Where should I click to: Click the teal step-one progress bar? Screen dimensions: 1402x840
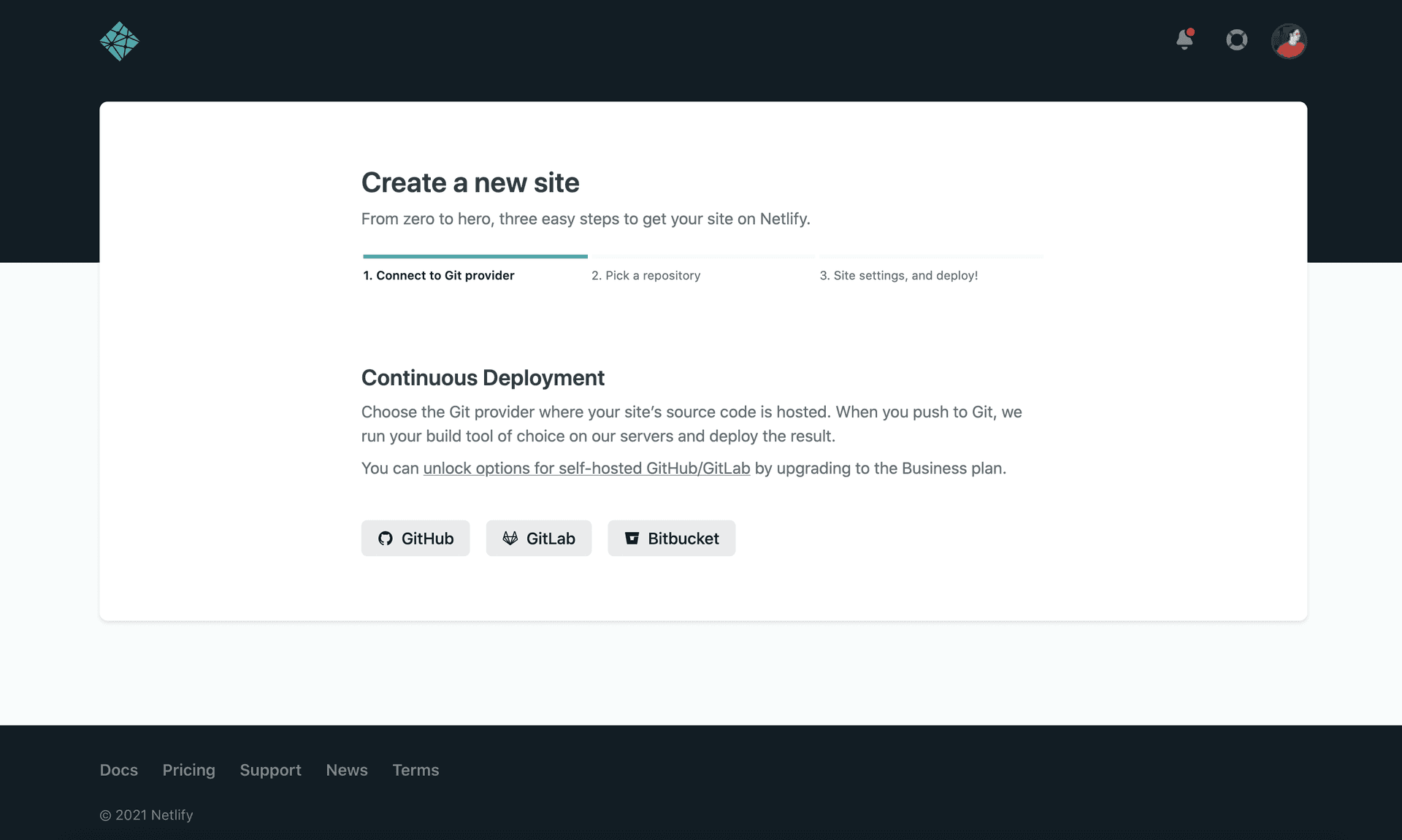tap(475, 256)
